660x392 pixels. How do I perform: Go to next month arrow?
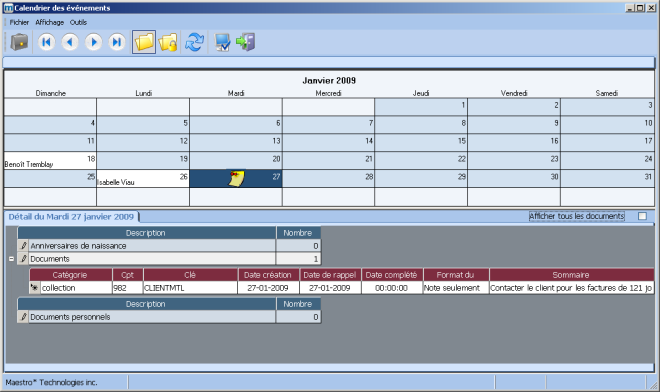93,42
